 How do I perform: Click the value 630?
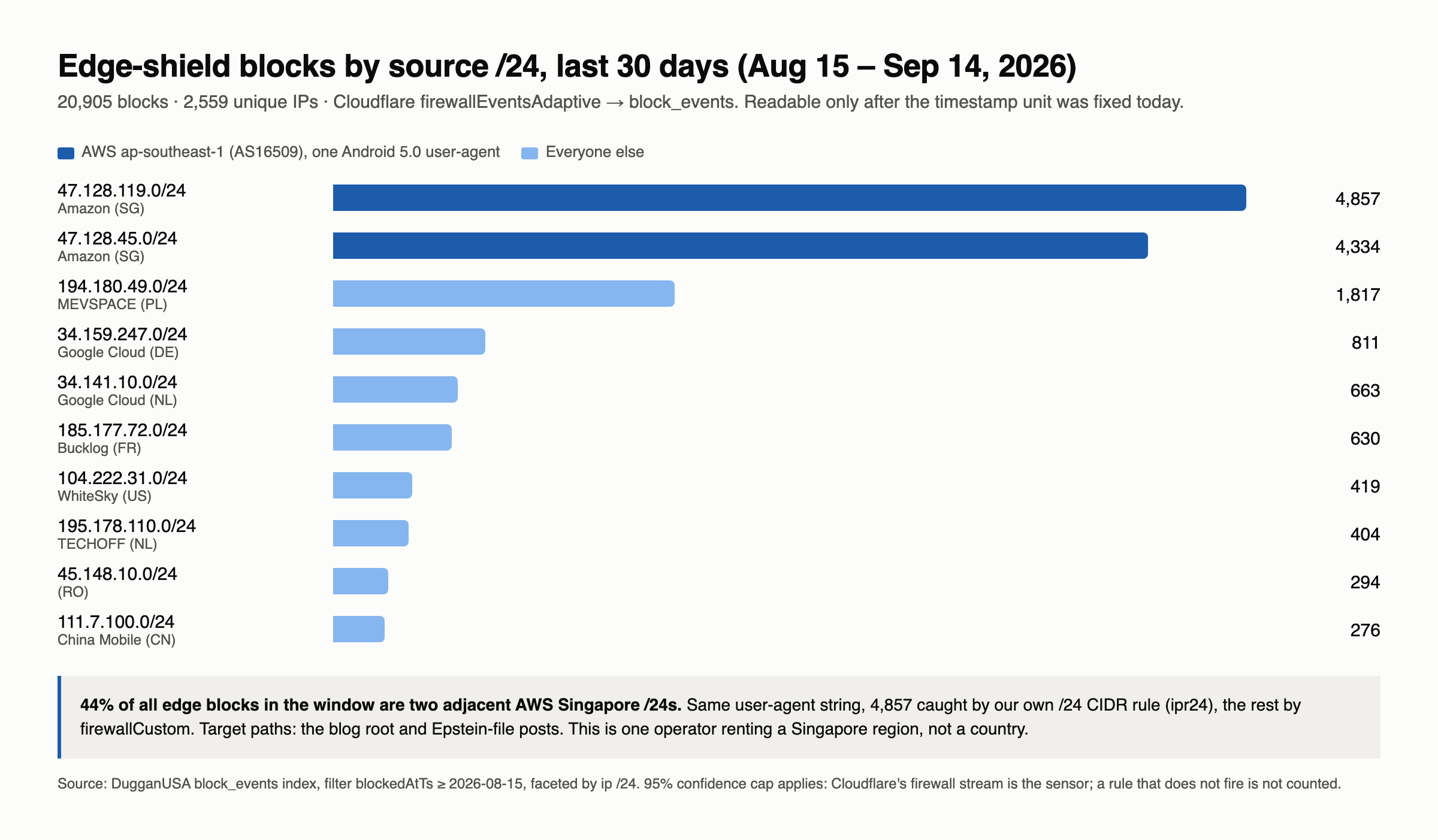(1365, 439)
